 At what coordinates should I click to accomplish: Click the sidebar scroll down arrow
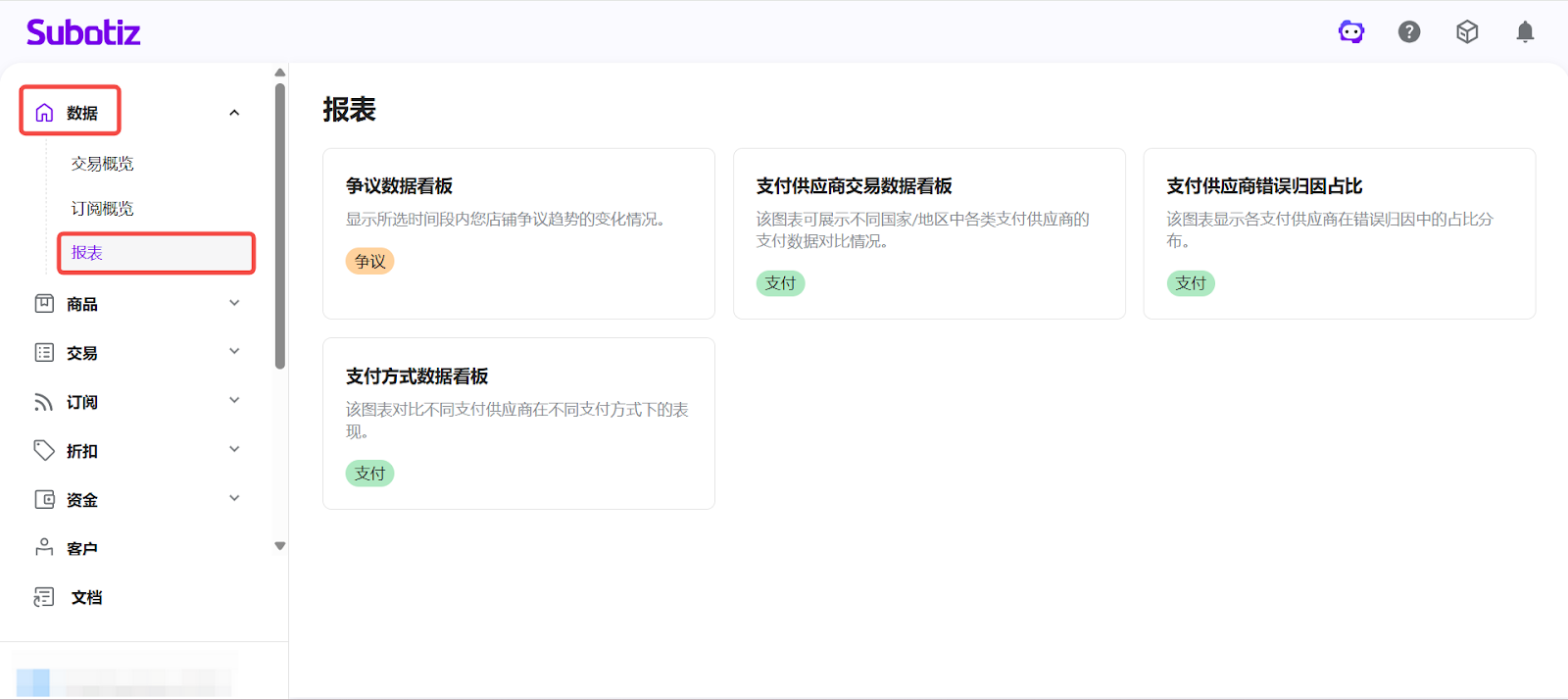coord(280,546)
